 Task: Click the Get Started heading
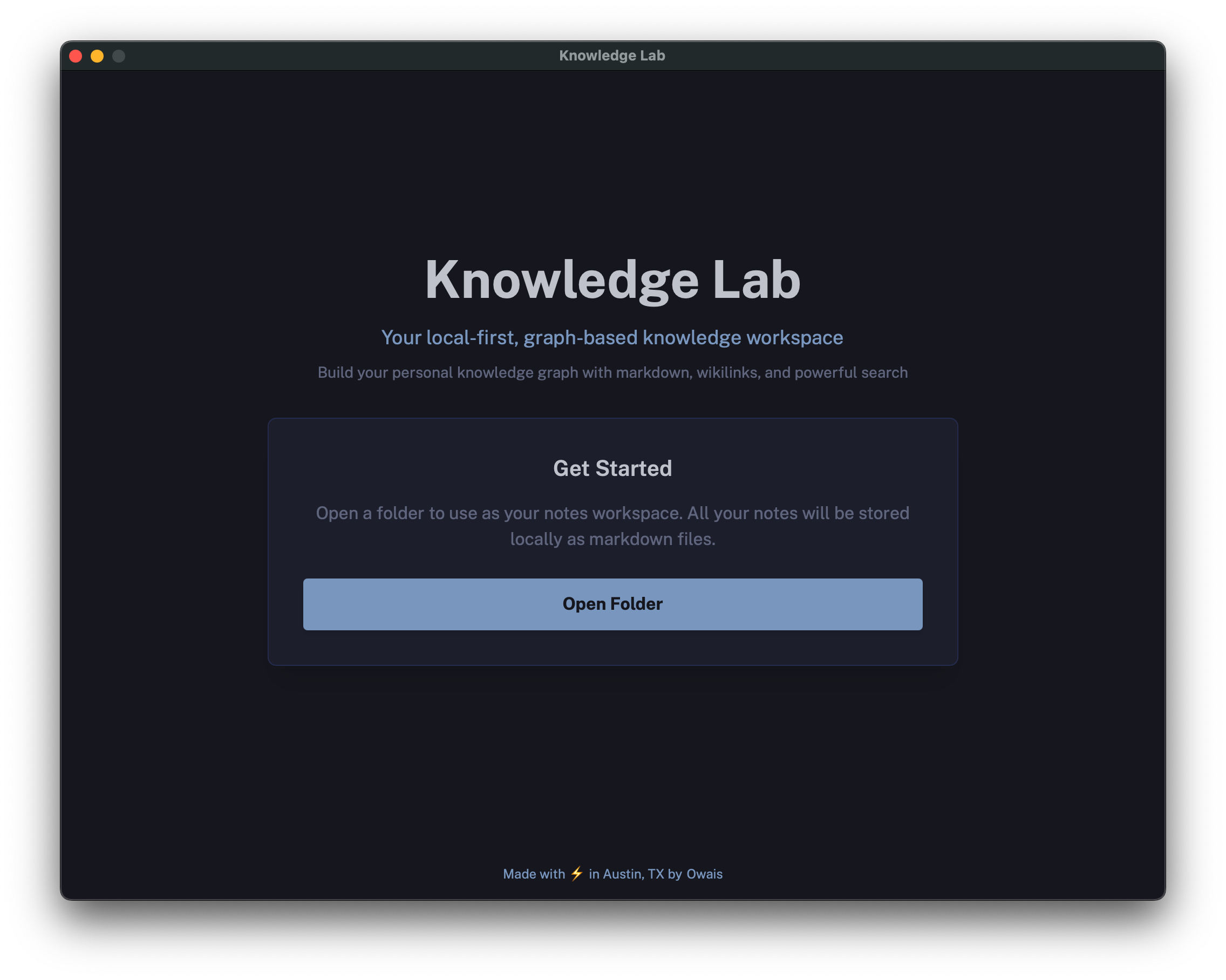(612, 468)
